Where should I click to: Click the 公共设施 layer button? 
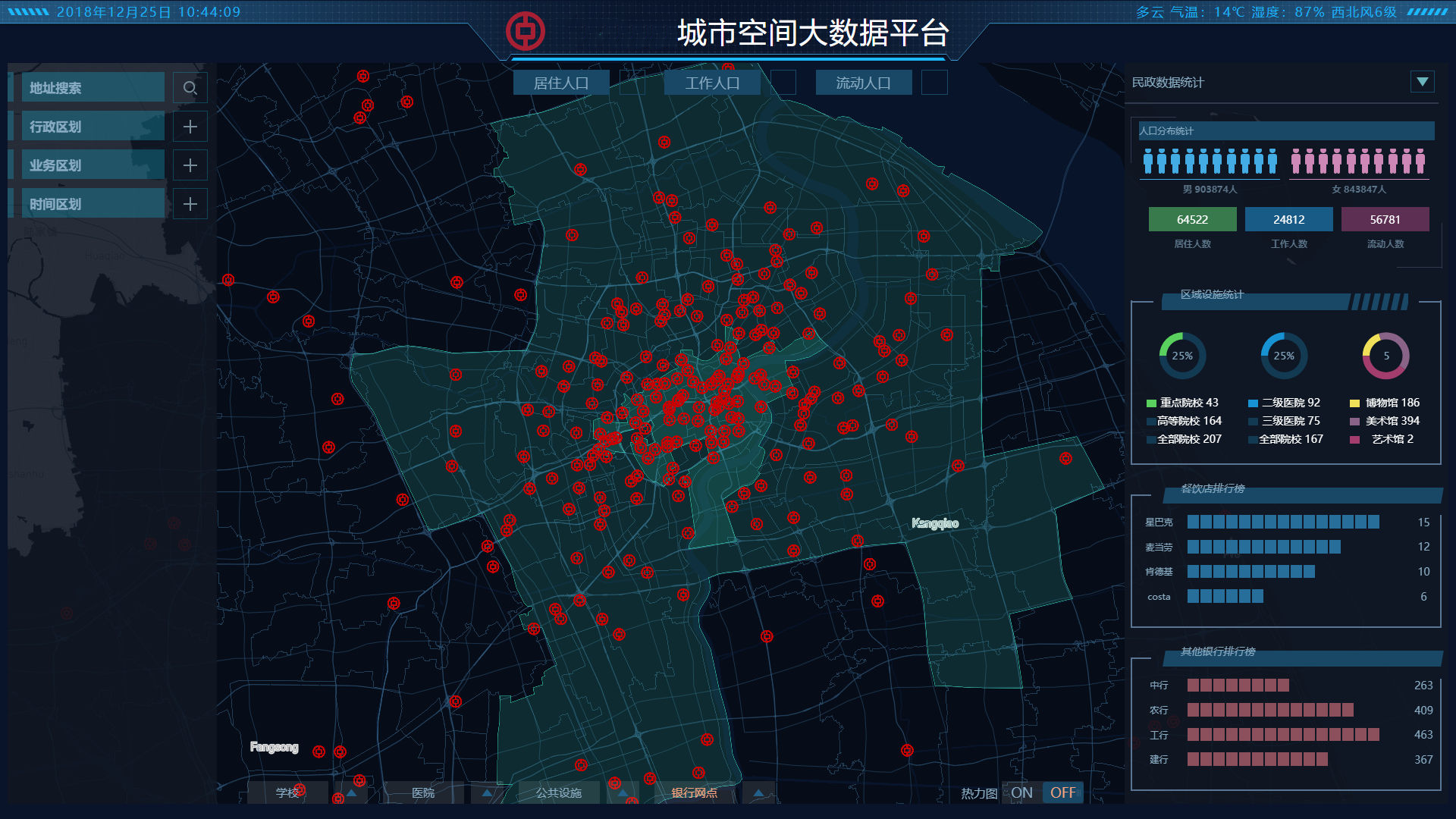pos(559,792)
